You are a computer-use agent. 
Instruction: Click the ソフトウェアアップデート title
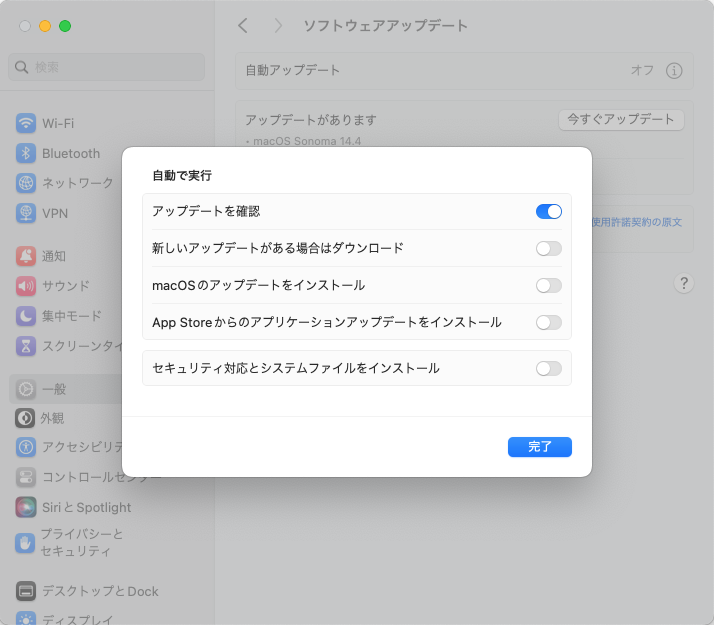[x=386, y=25]
